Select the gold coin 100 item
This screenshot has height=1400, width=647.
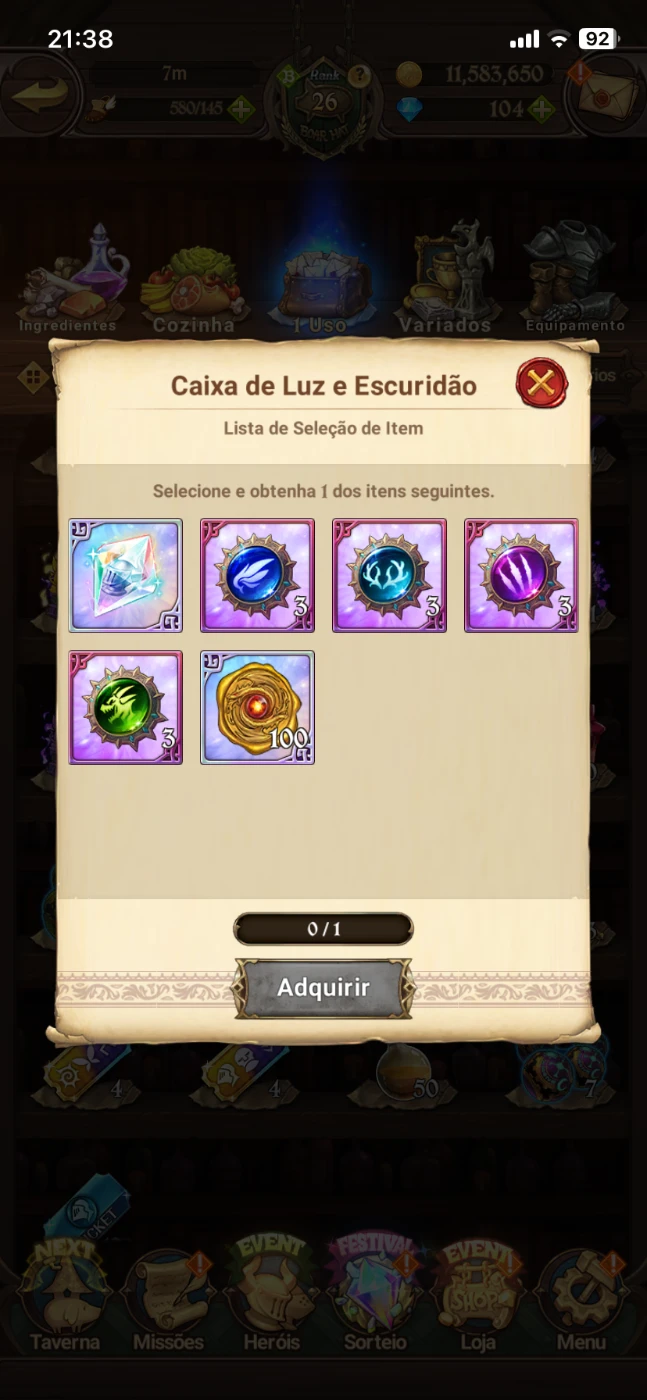(257, 707)
